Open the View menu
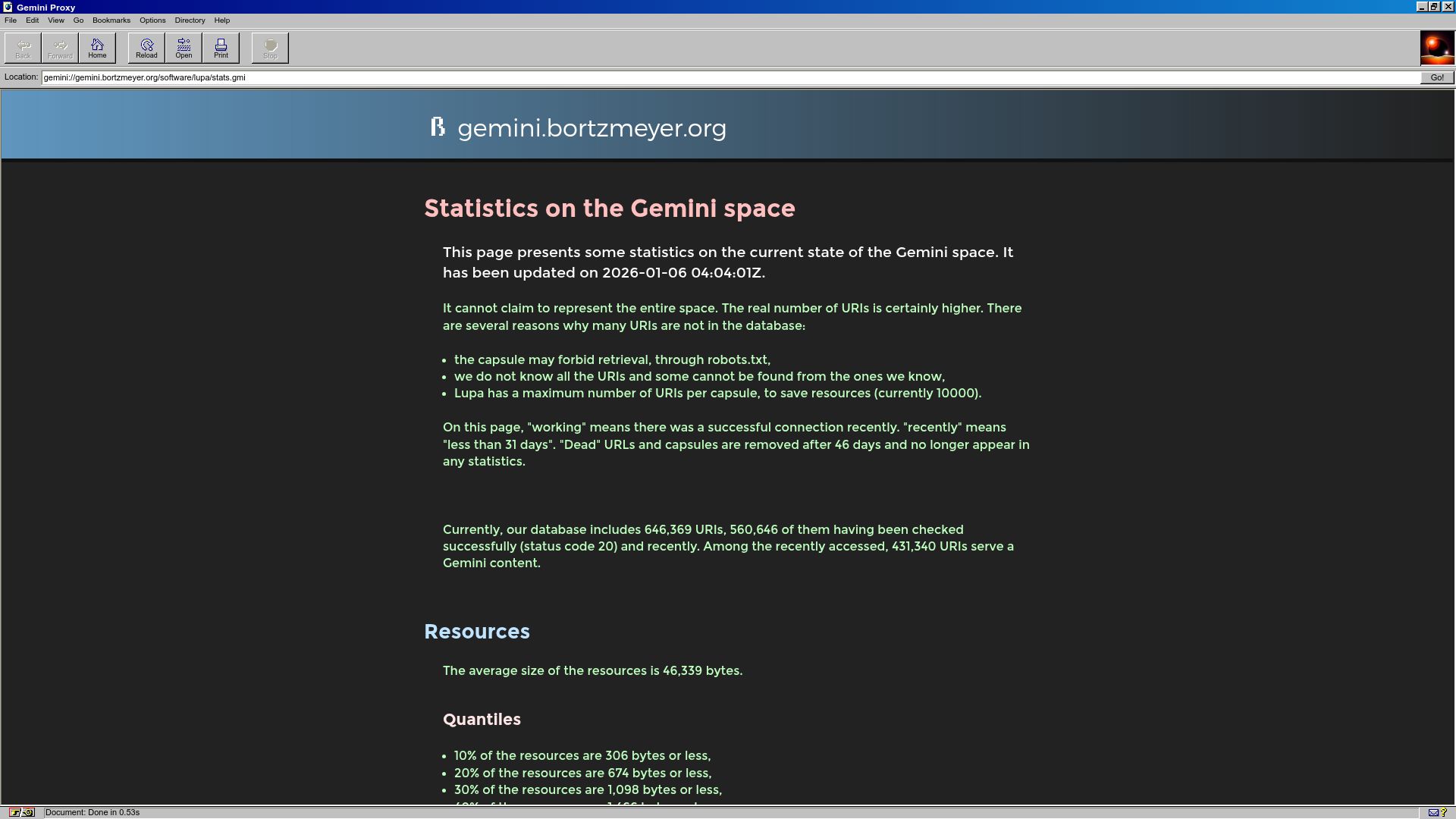Screen dimensions: 1456x819 tap(56, 20)
